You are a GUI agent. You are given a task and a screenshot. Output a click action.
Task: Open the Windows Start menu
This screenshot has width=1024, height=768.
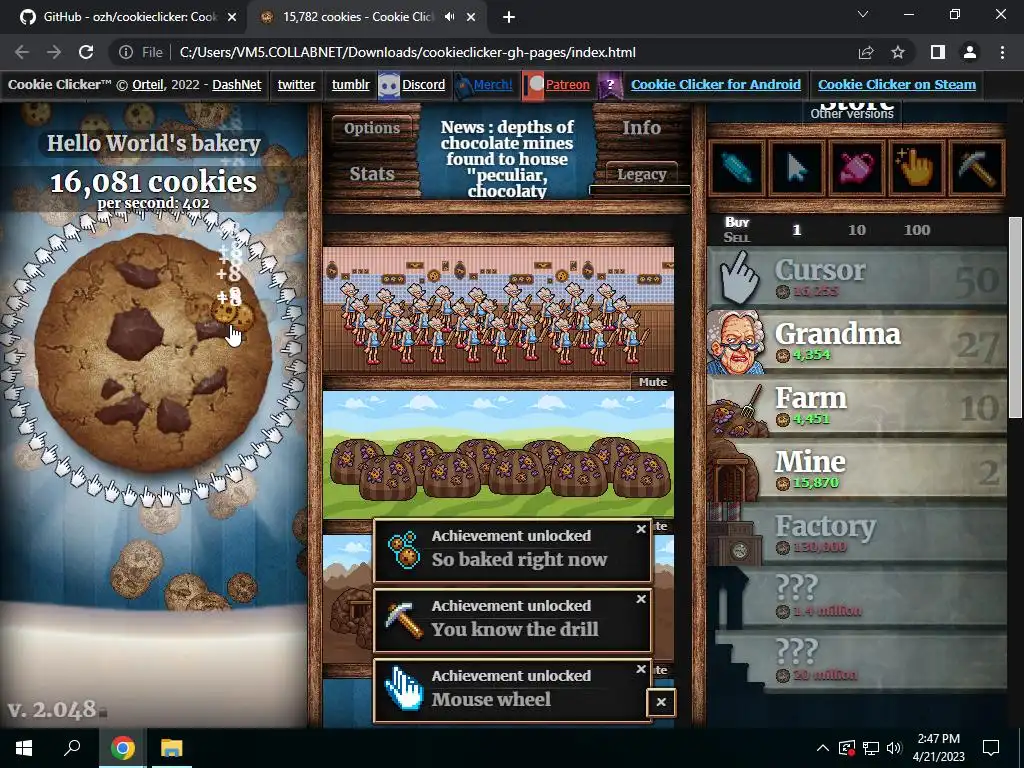pyautogui.click(x=24, y=748)
